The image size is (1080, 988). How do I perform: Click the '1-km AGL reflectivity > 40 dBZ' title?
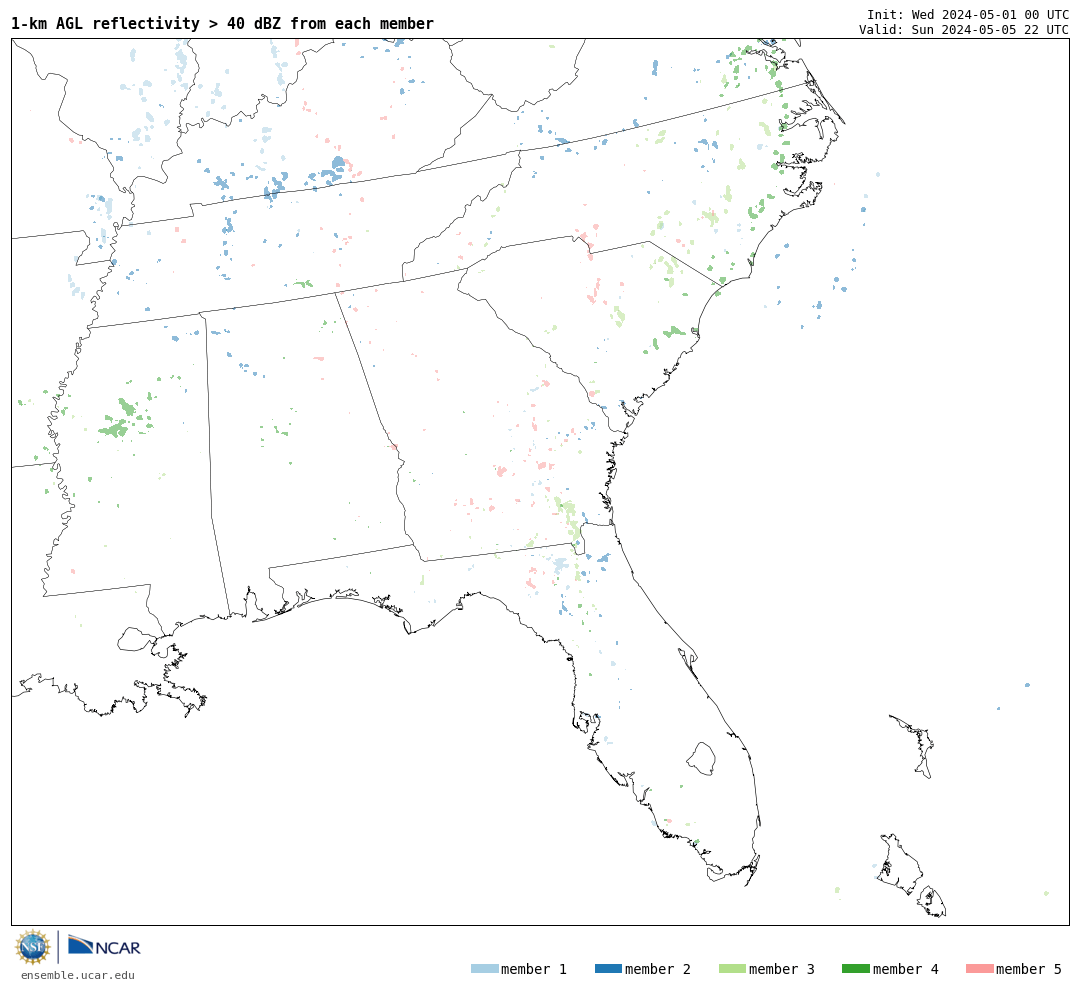(x=222, y=23)
